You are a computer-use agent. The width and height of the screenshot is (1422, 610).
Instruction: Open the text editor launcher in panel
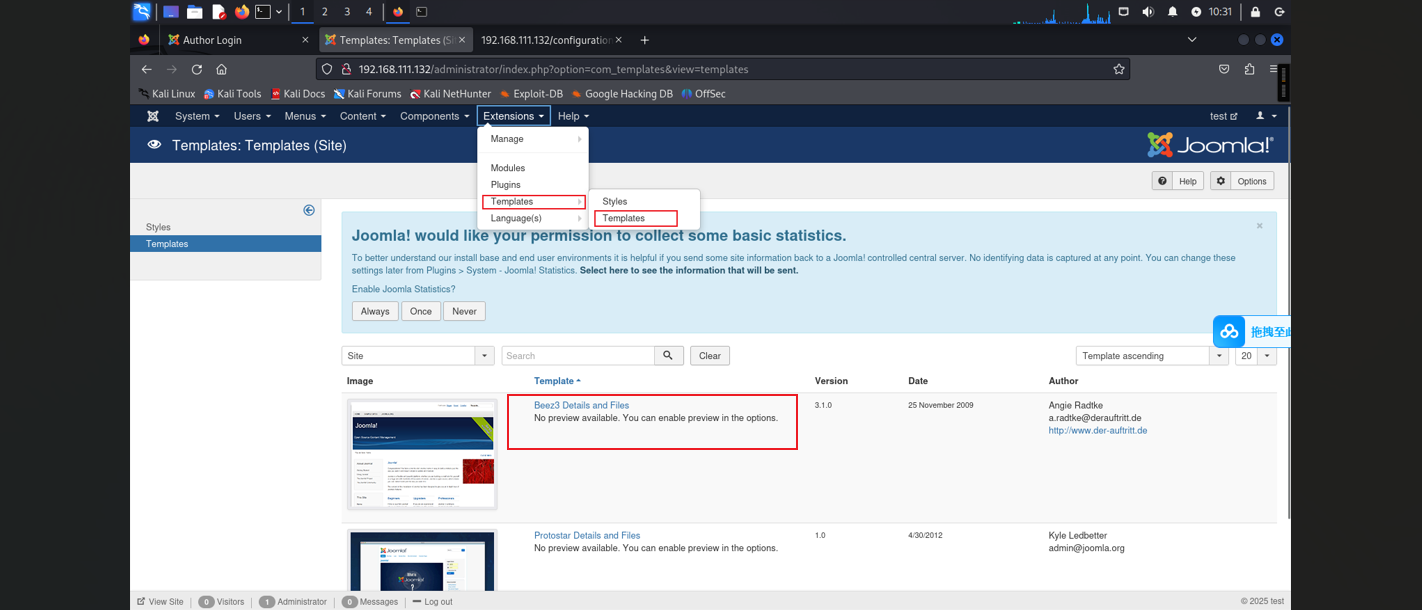pos(218,12)
